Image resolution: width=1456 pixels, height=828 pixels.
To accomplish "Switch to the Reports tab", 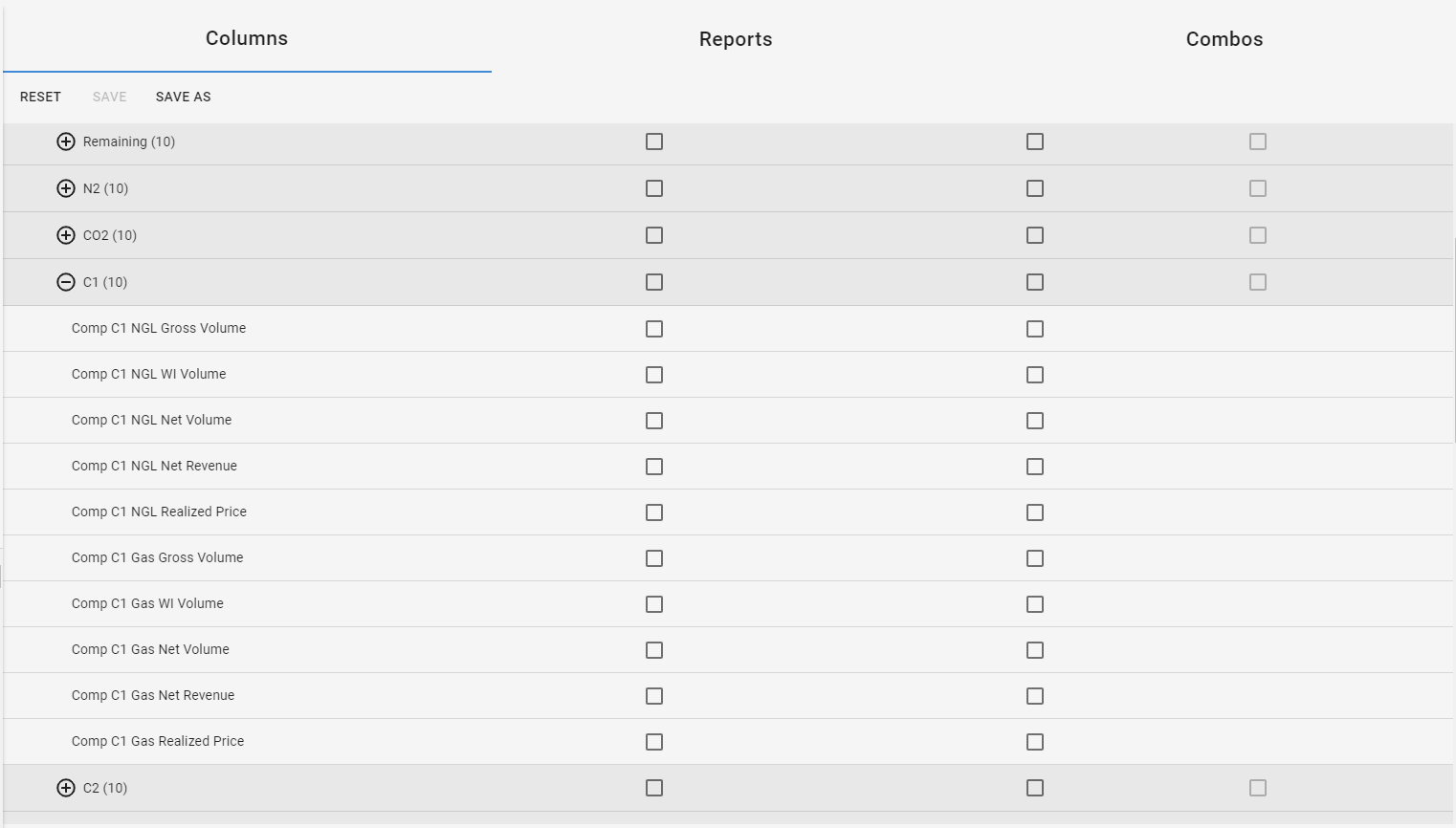I will tap(735, 39).
